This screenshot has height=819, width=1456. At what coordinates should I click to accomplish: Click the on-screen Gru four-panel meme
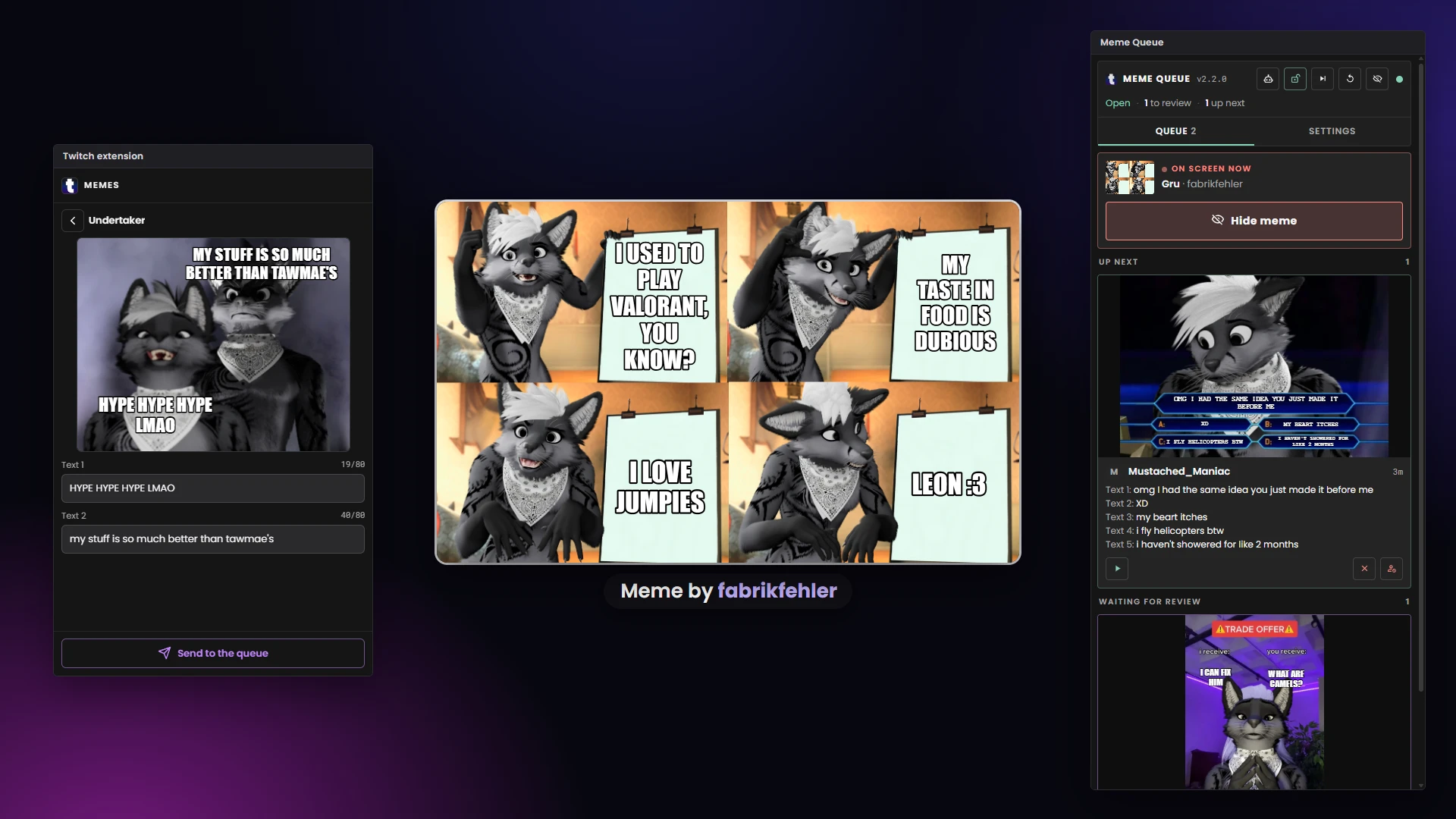pos(728,382)
